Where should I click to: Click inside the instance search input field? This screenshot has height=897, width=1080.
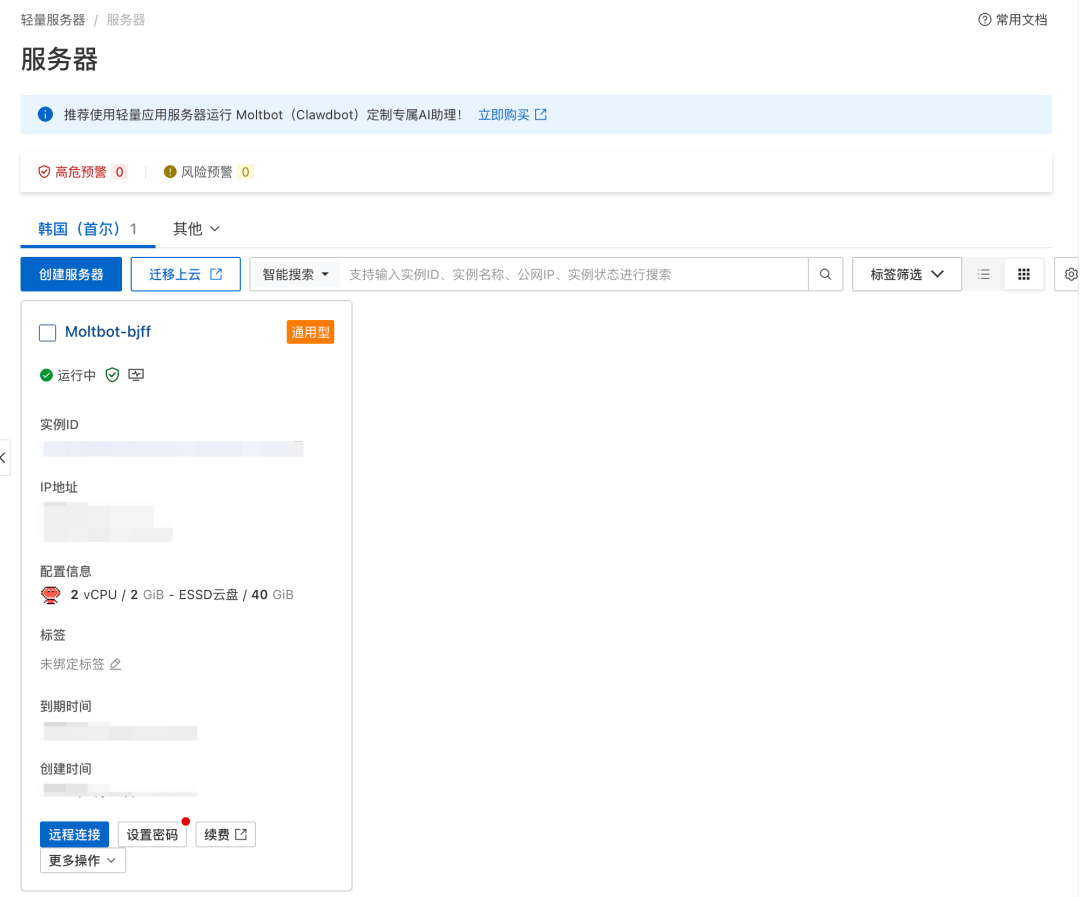(570, 273)
